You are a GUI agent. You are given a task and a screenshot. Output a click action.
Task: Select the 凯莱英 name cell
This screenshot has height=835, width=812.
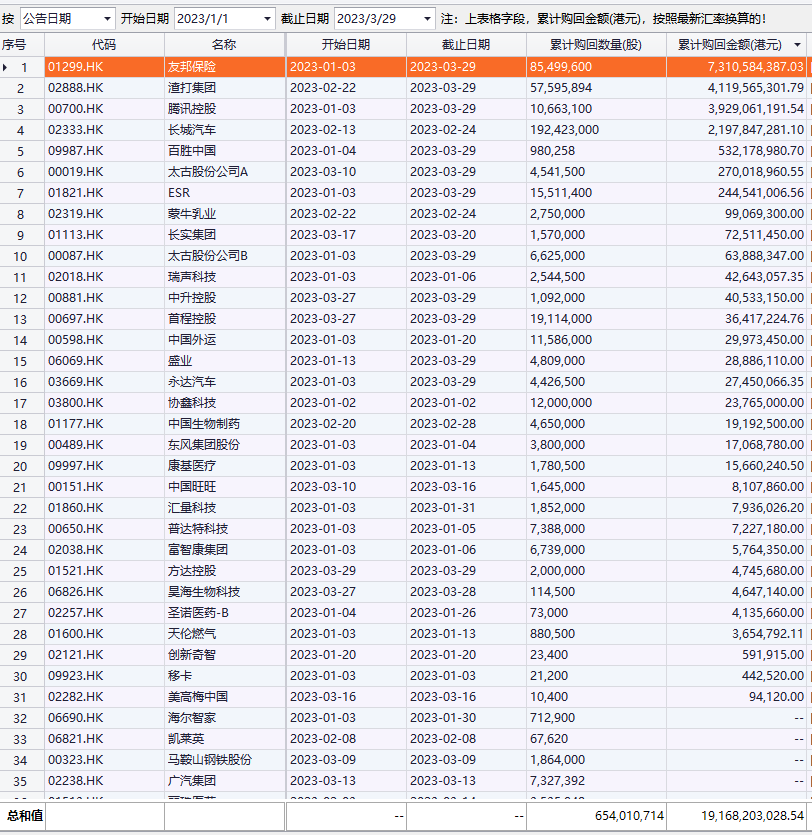coord(224,739)
